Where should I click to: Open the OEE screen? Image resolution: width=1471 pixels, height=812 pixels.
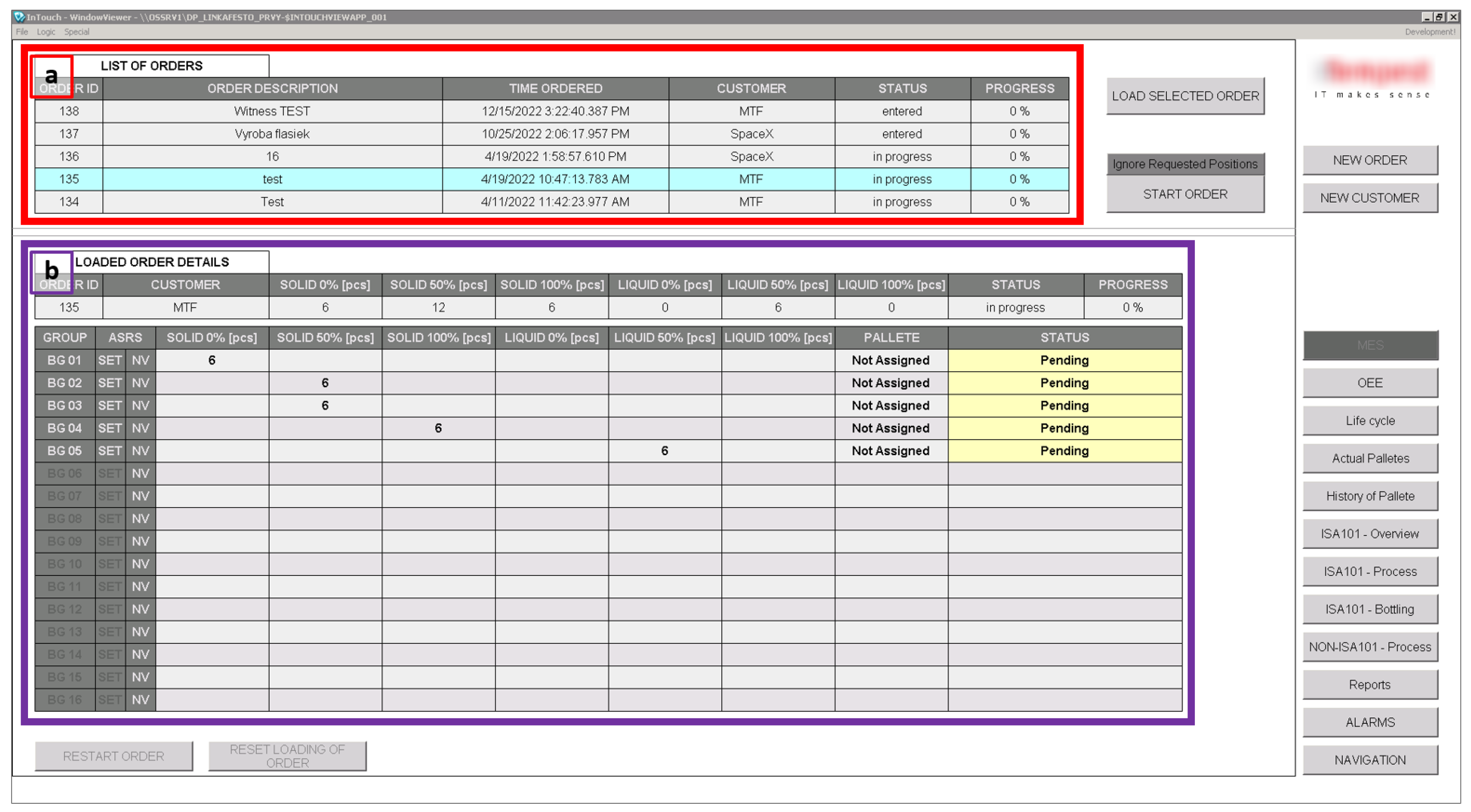(x=1369, y=383)
